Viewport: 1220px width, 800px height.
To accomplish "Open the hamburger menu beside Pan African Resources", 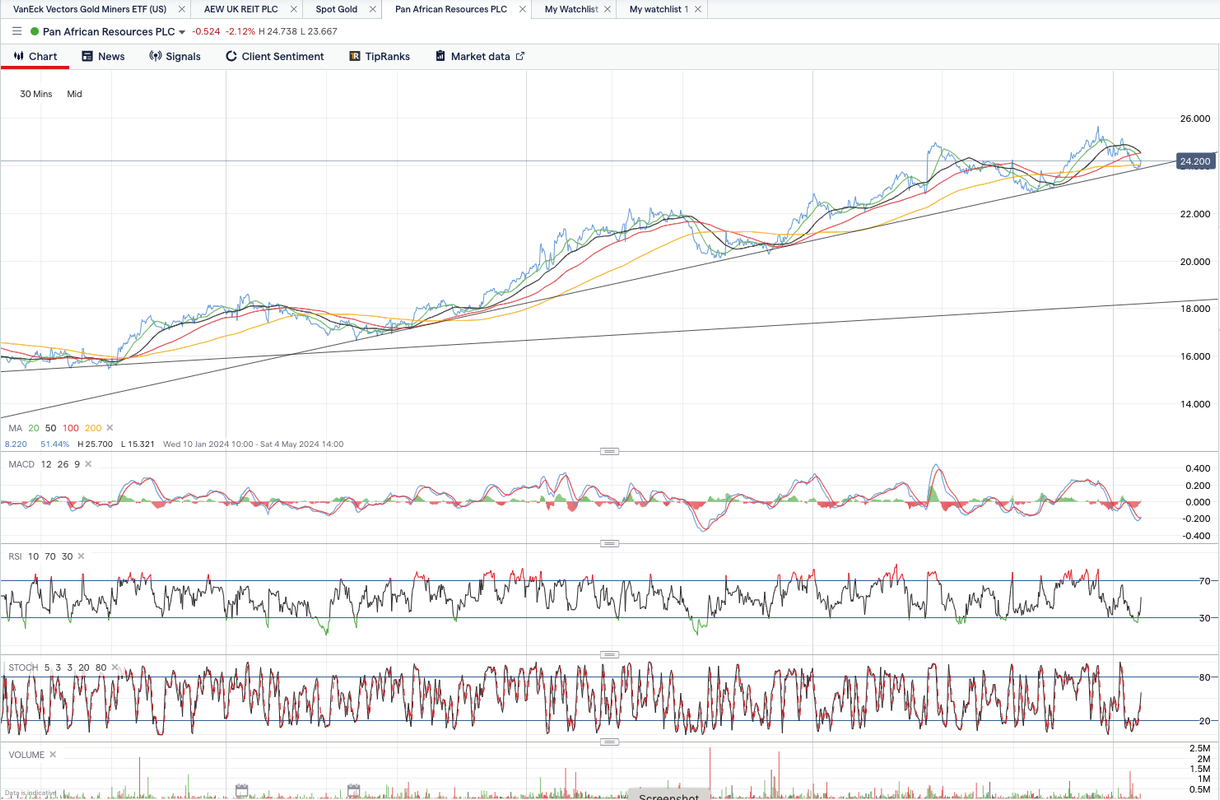I will tap(16, 32).
